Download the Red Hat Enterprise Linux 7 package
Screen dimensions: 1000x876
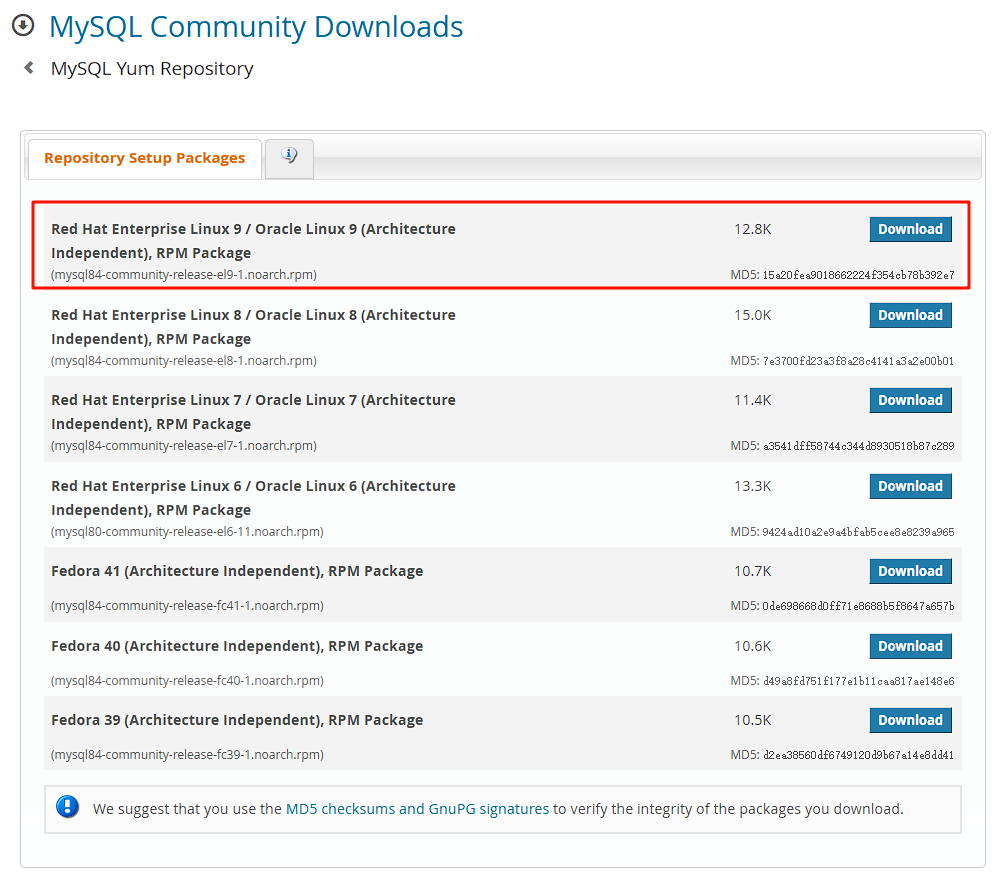click(x=910, y=399)
